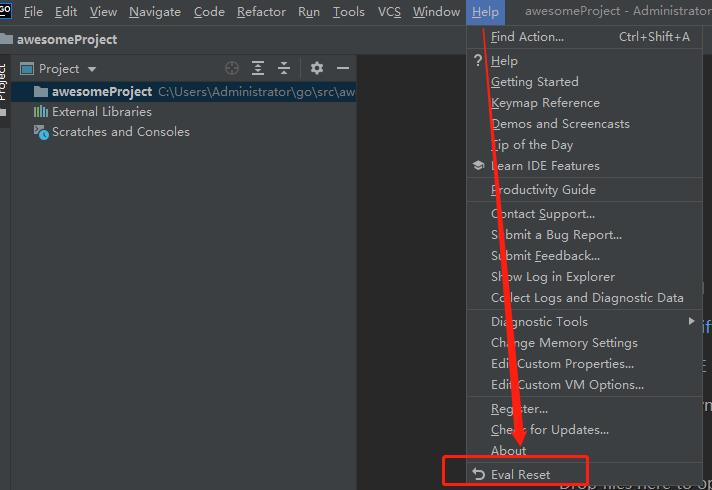The width and height of the screenshot is (712, 490).
Task: Click the Scratches and Consoles icon
Action: (x=41, y=132)
